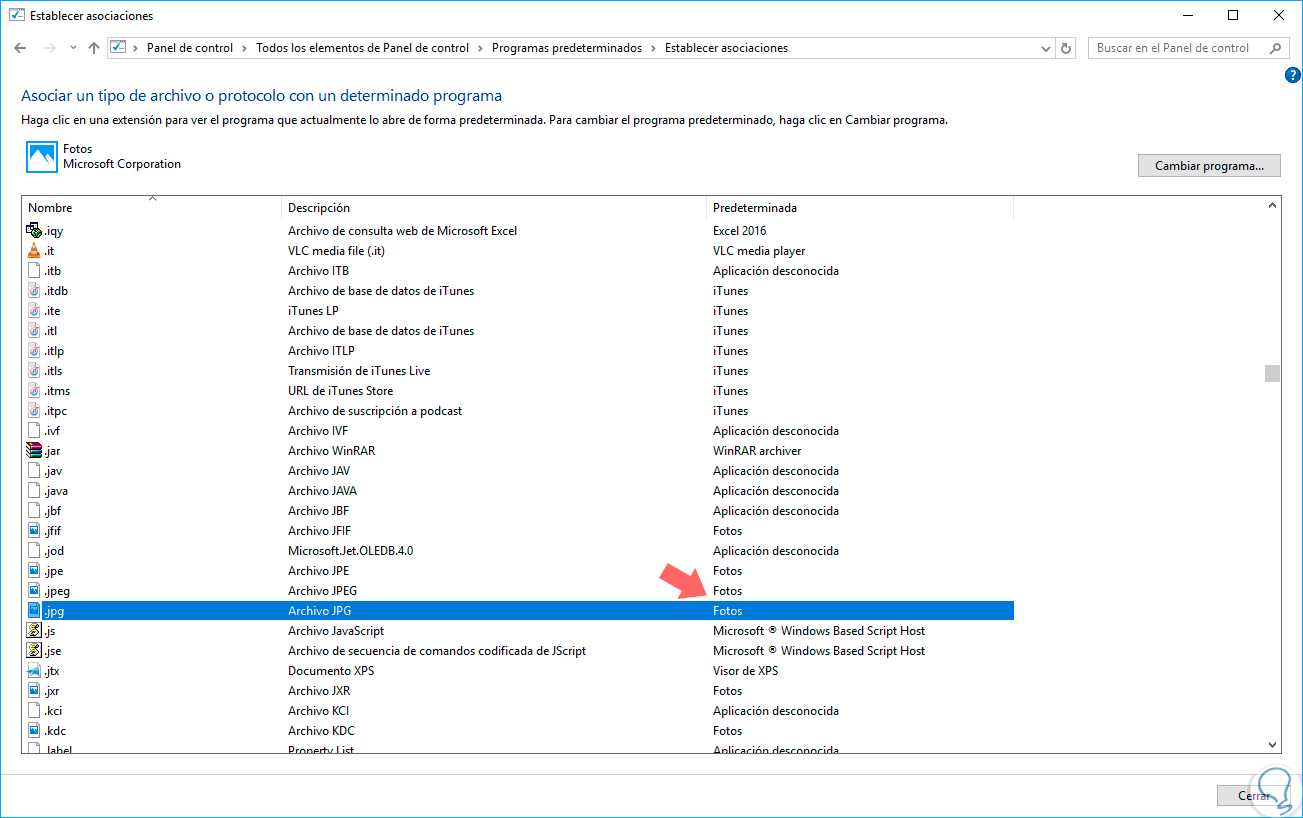
Task: Click the scrollbar up arrow
Action: click(1272, 206)
